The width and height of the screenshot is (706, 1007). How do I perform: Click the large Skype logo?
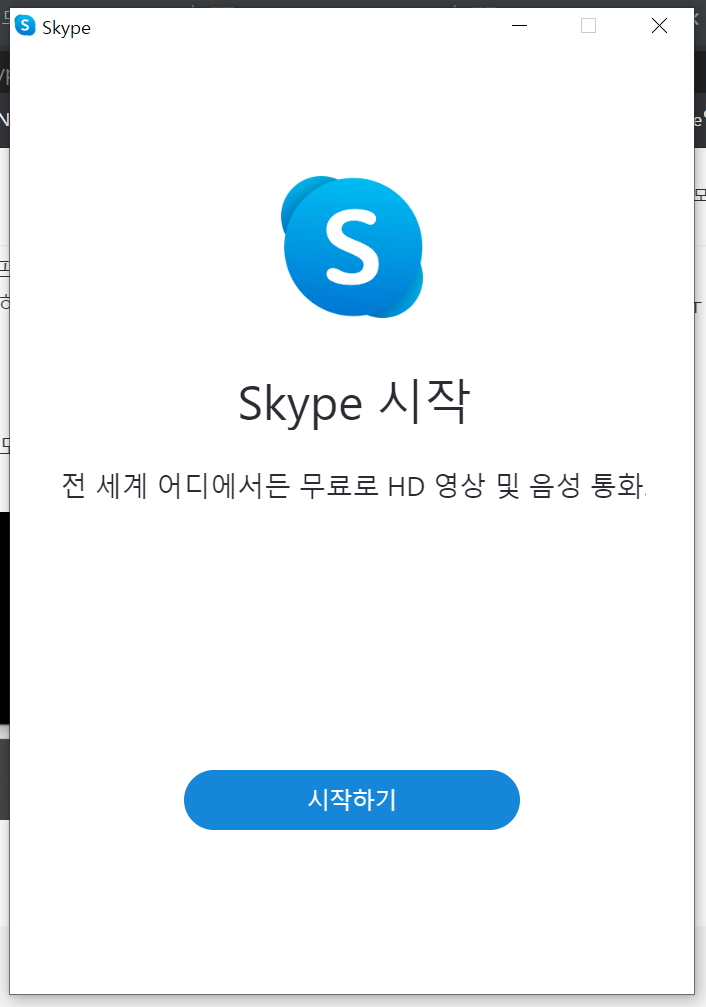352,247
